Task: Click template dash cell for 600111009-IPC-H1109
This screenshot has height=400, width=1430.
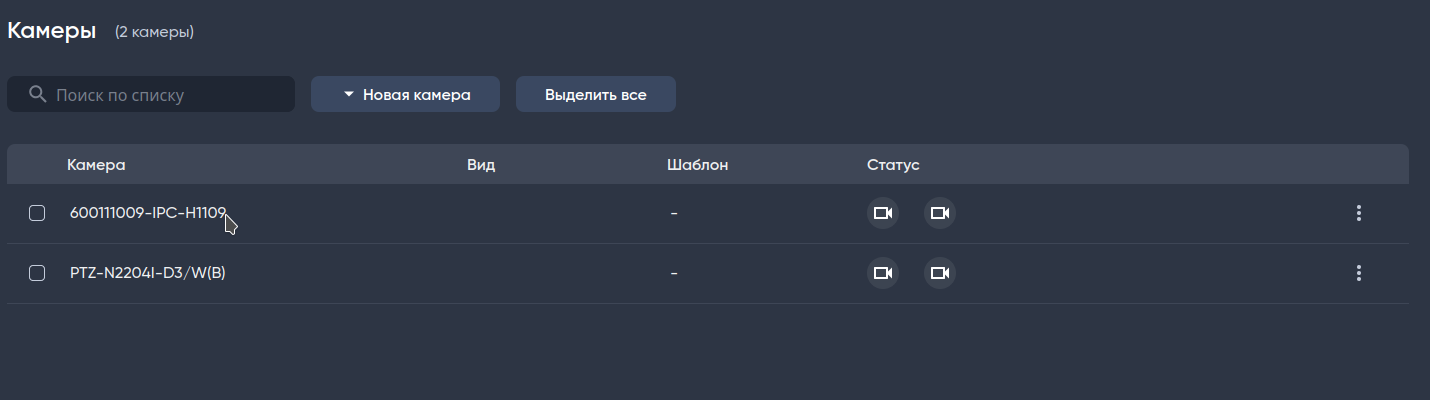Action: (674, 213)
